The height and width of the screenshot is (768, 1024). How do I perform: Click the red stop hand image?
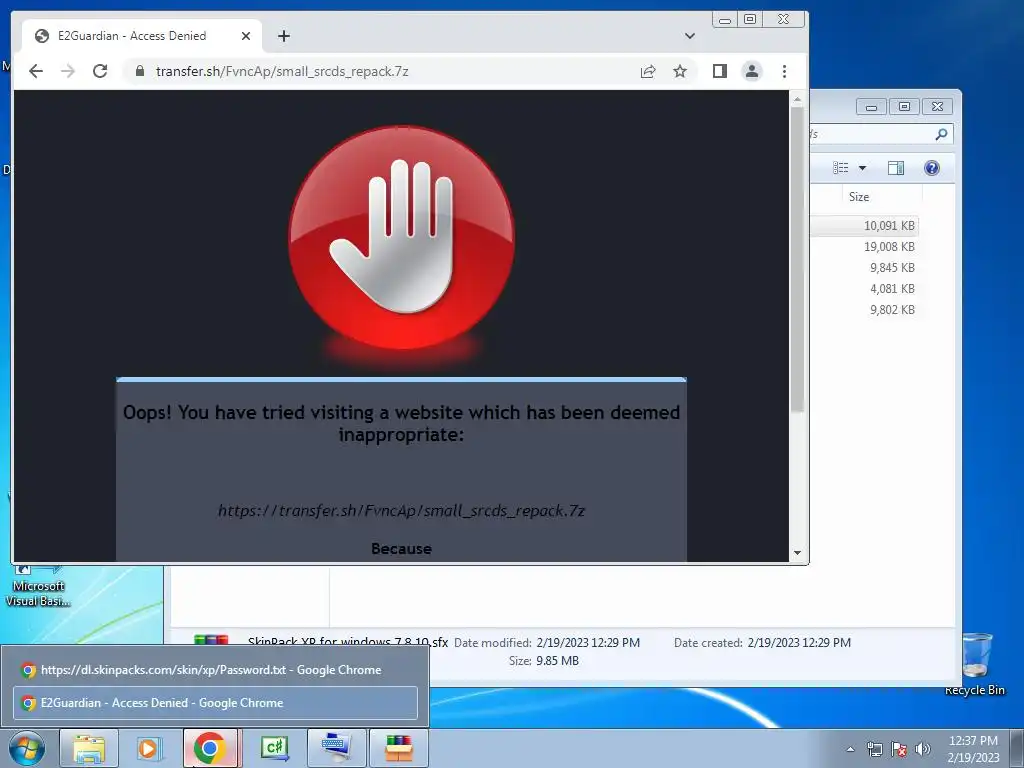tap(401, 237)
